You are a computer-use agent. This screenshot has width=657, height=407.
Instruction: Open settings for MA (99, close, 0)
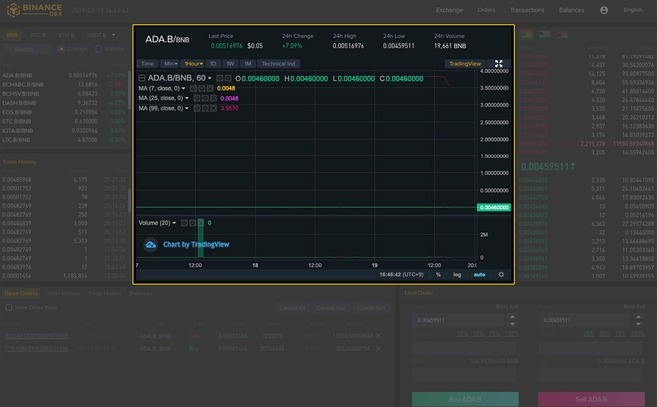205,108
